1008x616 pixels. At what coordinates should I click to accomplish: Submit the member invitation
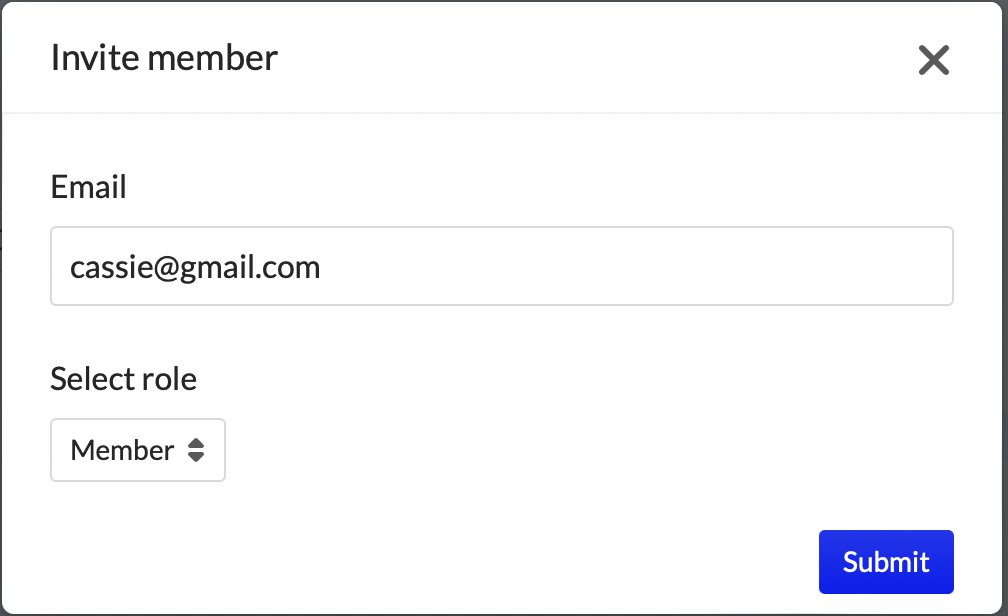coord(886,562)
